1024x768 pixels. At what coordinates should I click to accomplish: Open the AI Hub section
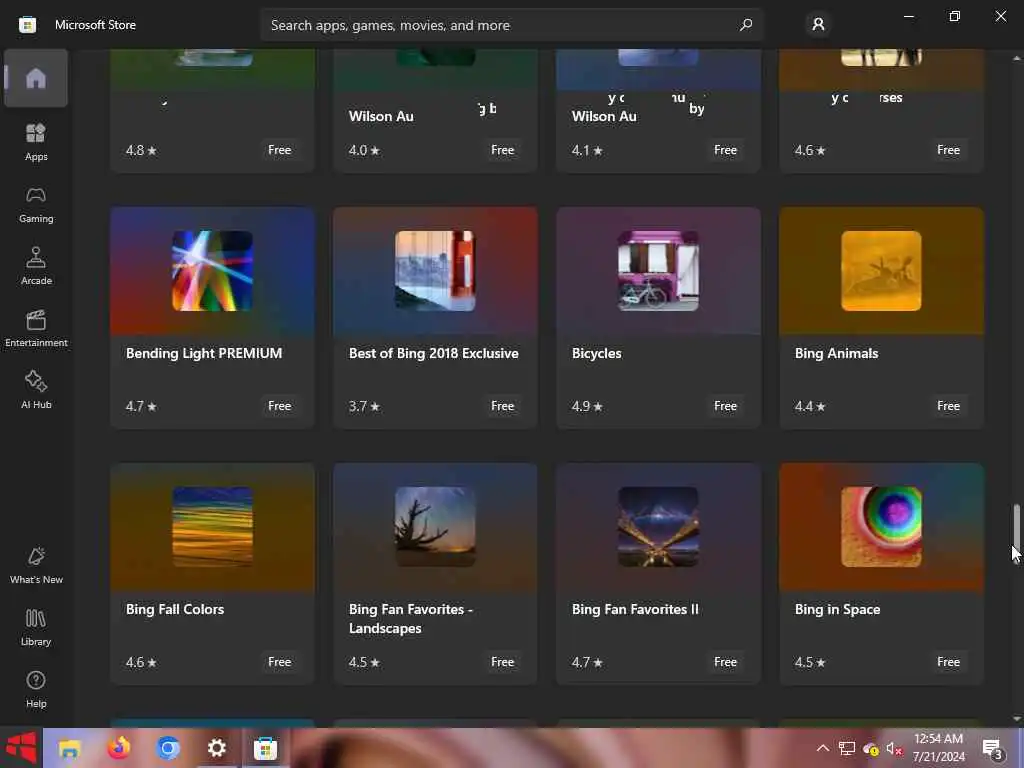click(x=36, y=390)
